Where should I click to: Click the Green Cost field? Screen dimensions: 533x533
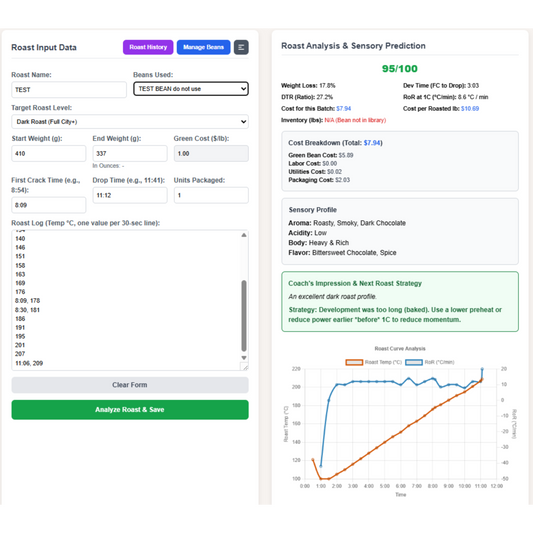point(211,154)
